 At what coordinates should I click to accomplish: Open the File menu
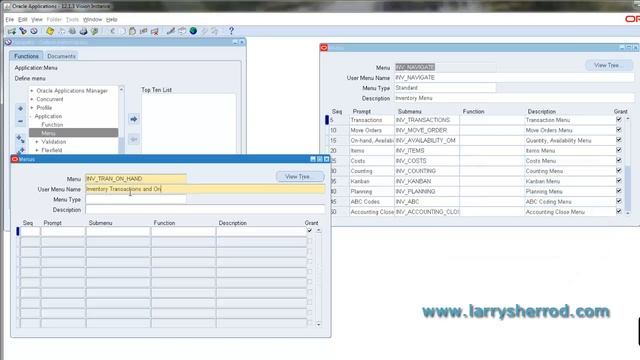pyautogui.click(x=10, y=20)
